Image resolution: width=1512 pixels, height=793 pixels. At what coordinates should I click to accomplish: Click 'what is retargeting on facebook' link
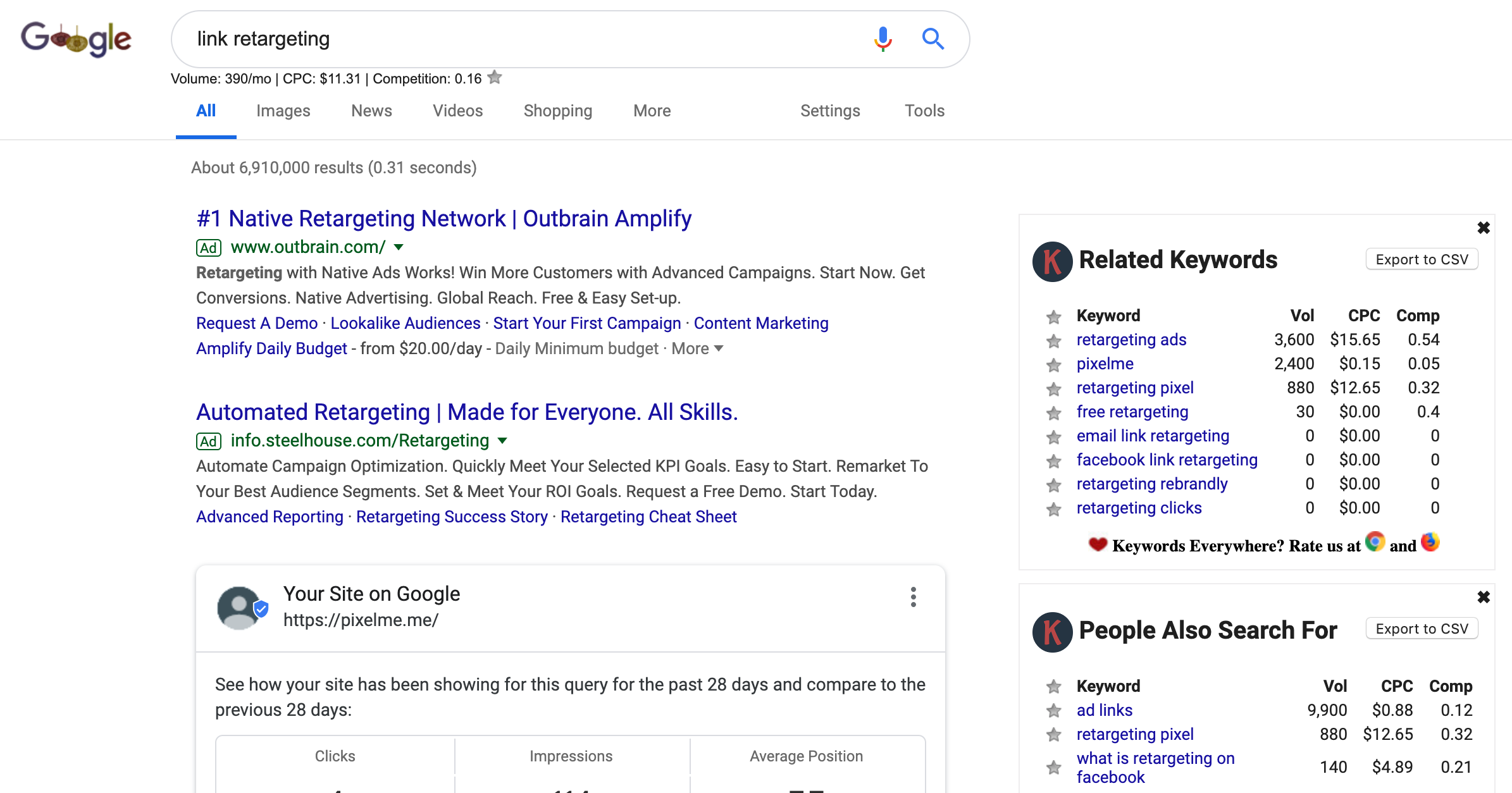[1156, 767]
